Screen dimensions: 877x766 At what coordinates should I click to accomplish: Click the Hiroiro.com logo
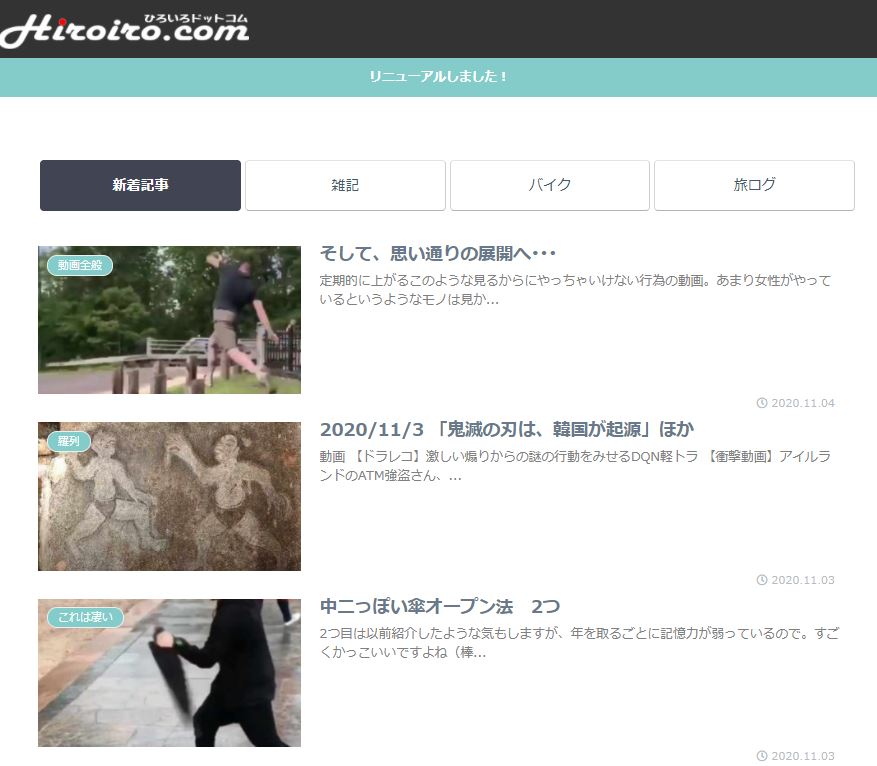click(x=125, y=28)
